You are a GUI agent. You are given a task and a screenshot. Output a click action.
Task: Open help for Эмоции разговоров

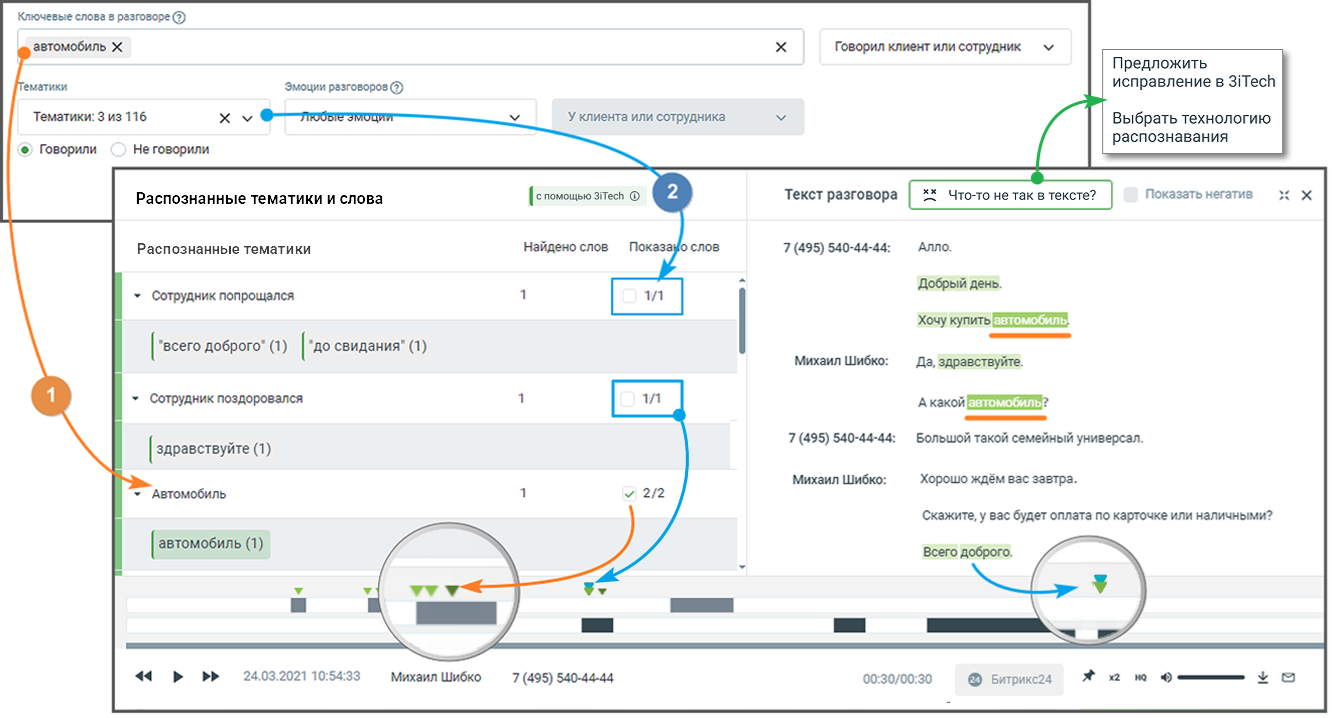(x=396, y=88)
